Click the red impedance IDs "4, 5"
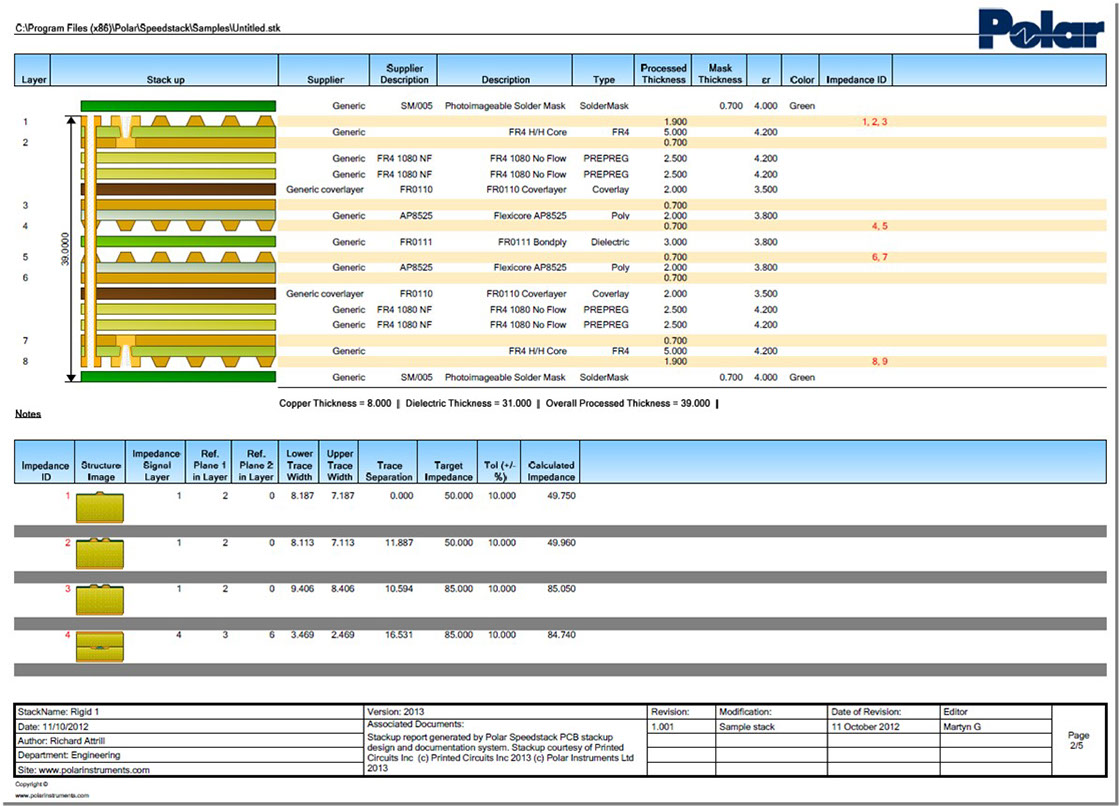The height and width of the screenshot is (806, 1119). click(x=879, y=226)
